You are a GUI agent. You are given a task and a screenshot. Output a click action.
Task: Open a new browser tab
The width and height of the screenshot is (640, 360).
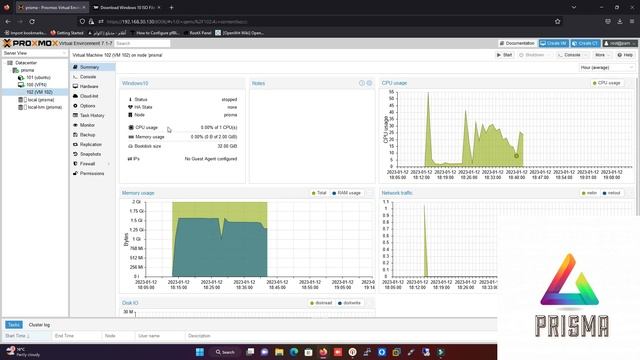pyautogui.click(x=171, y=7)
